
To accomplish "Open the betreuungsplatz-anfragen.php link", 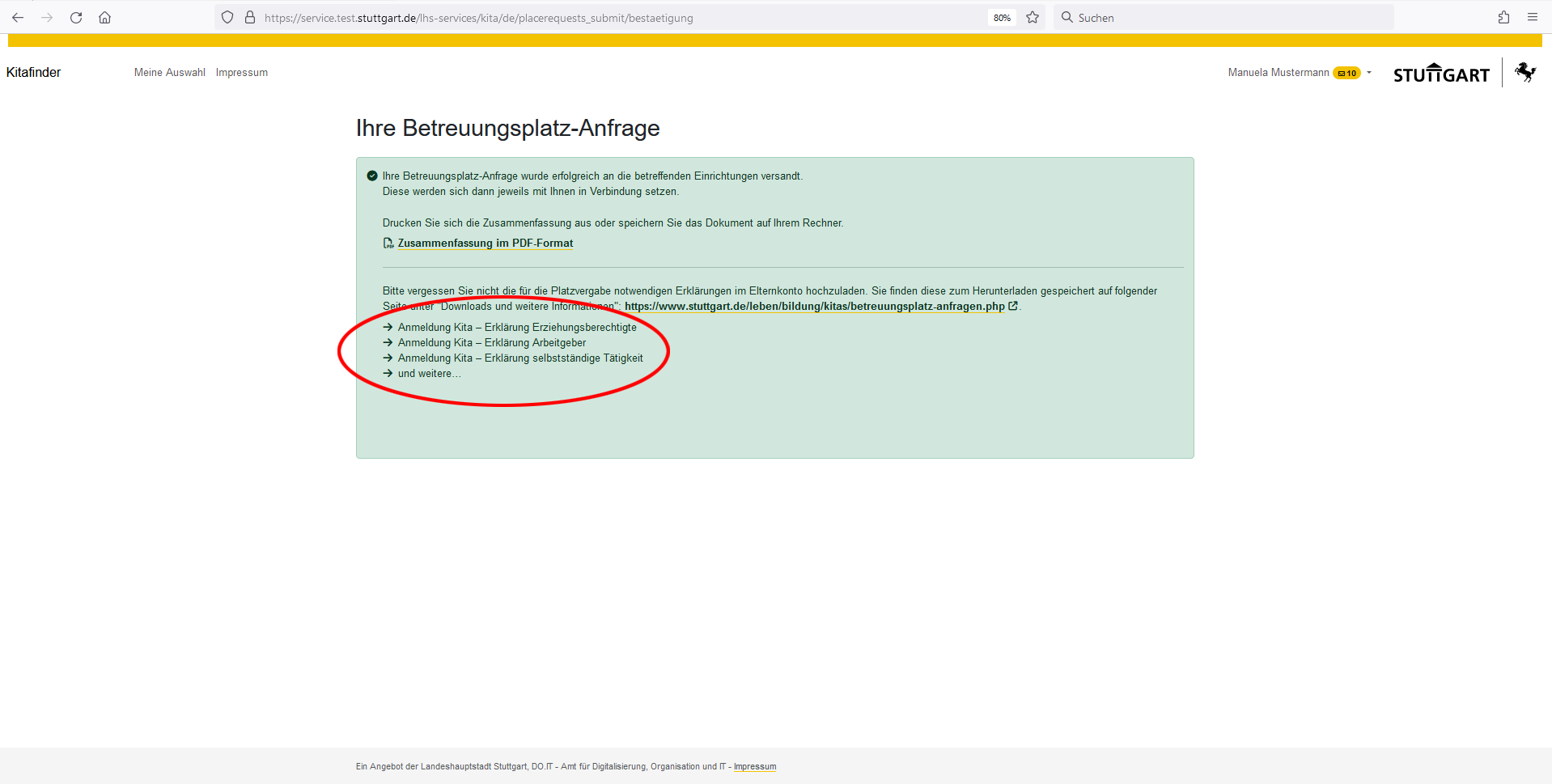I will [x=814, y=307].
